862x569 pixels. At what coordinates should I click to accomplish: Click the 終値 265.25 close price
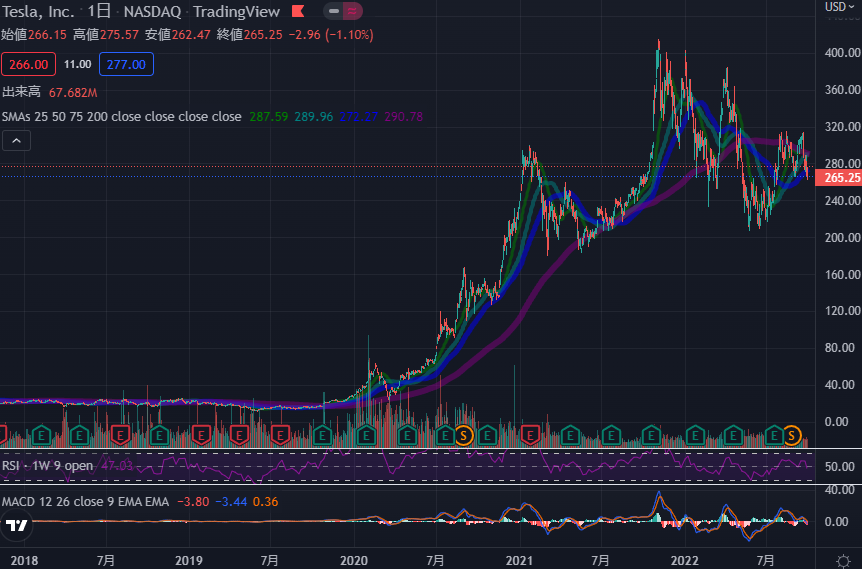tap(250, 35)
